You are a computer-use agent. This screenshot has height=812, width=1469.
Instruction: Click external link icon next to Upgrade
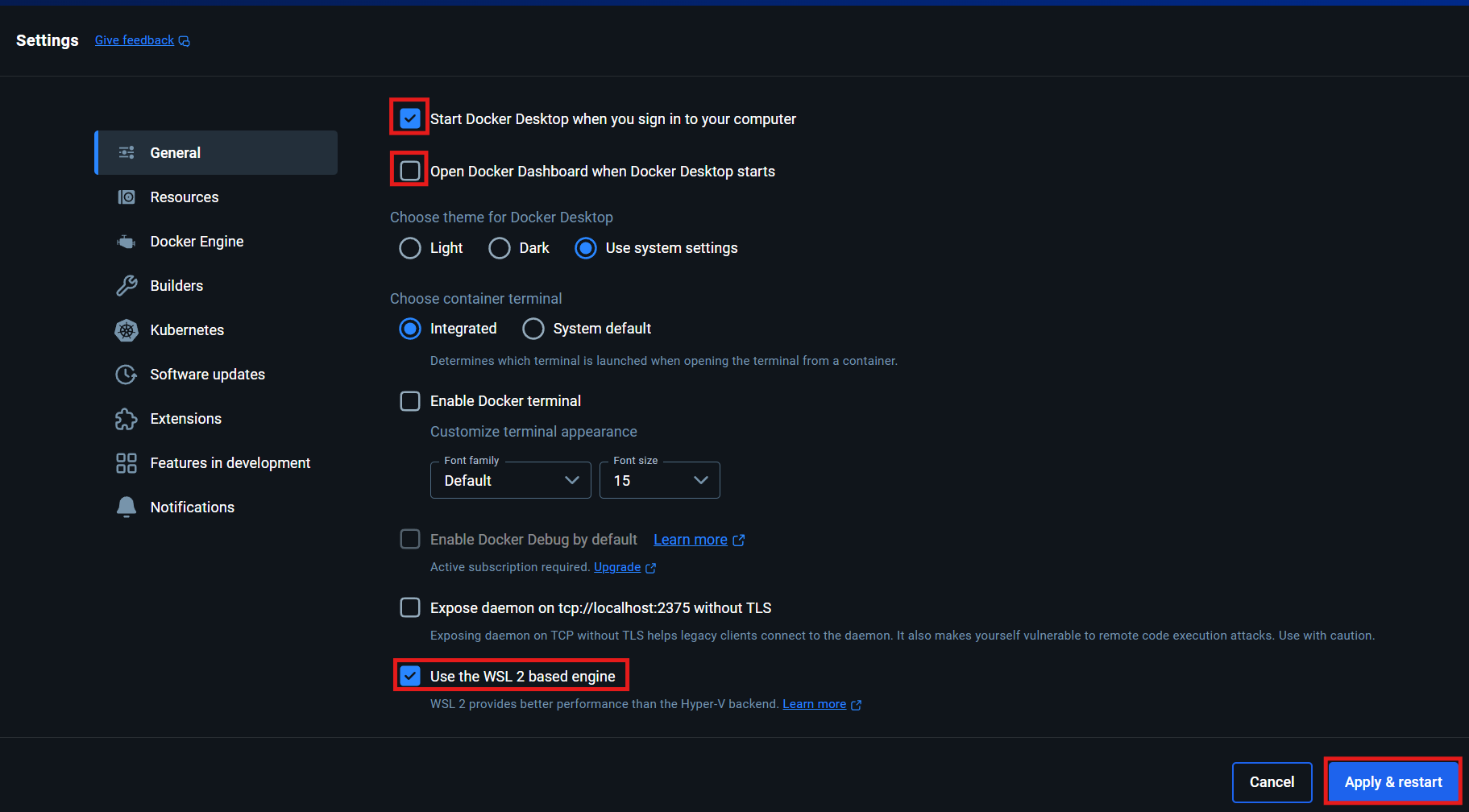pyautogui.click(x=651, y=568)
